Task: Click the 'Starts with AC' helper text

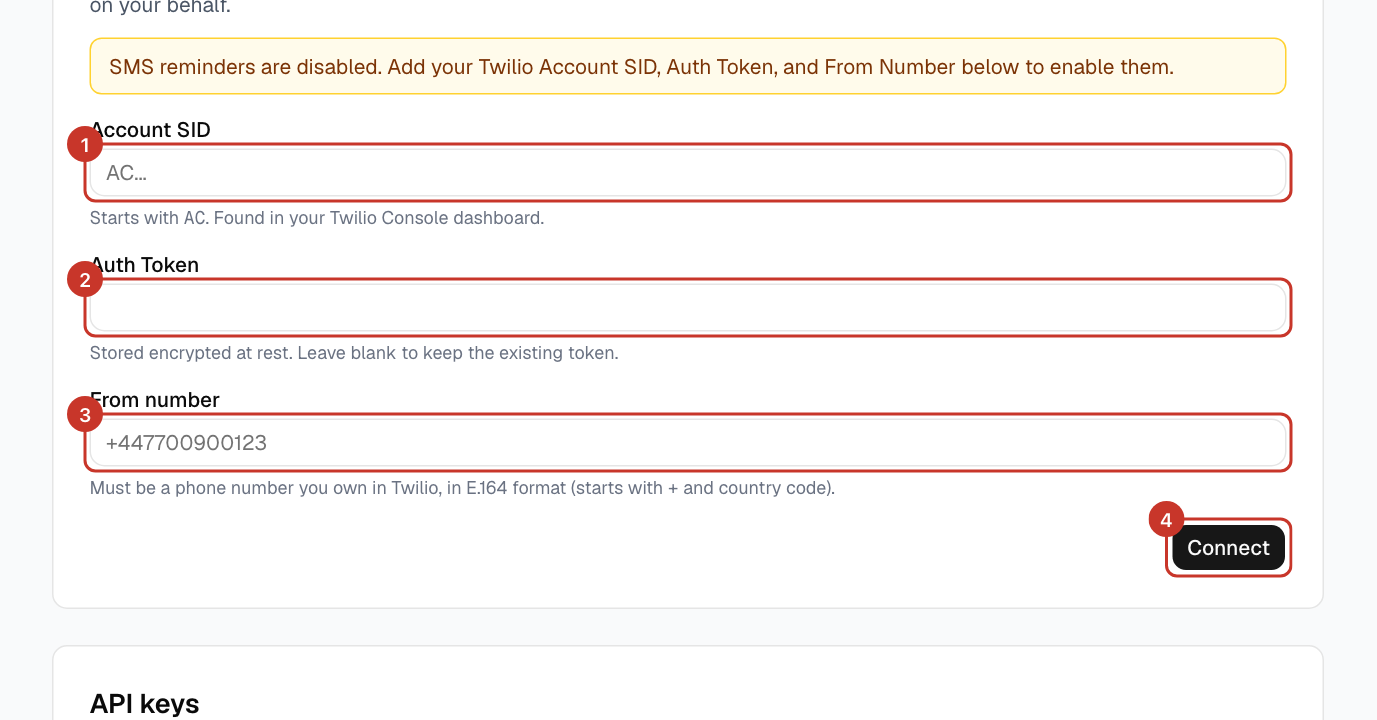Action: point(317,218)
